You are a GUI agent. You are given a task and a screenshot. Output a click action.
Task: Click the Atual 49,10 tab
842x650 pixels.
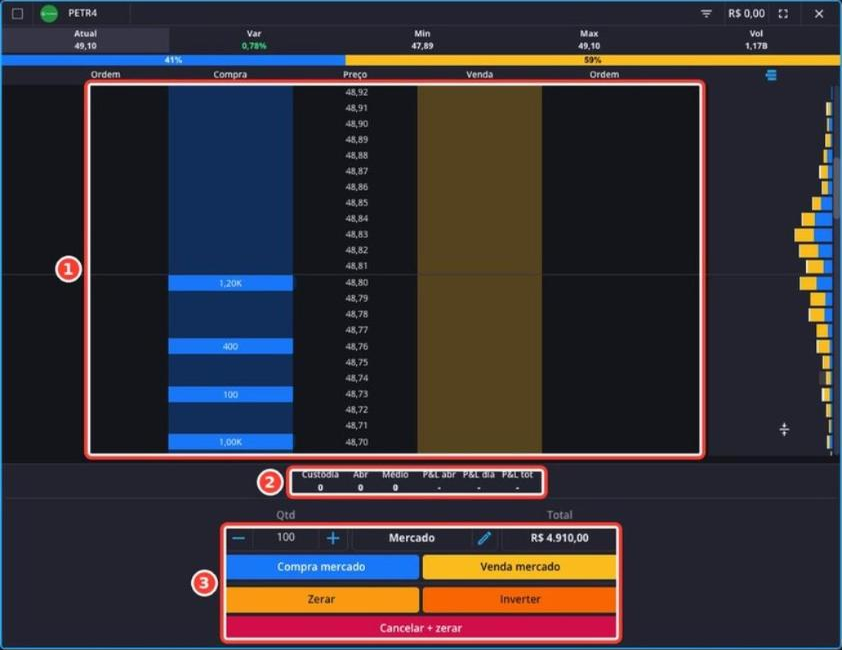tap(85, 40)
